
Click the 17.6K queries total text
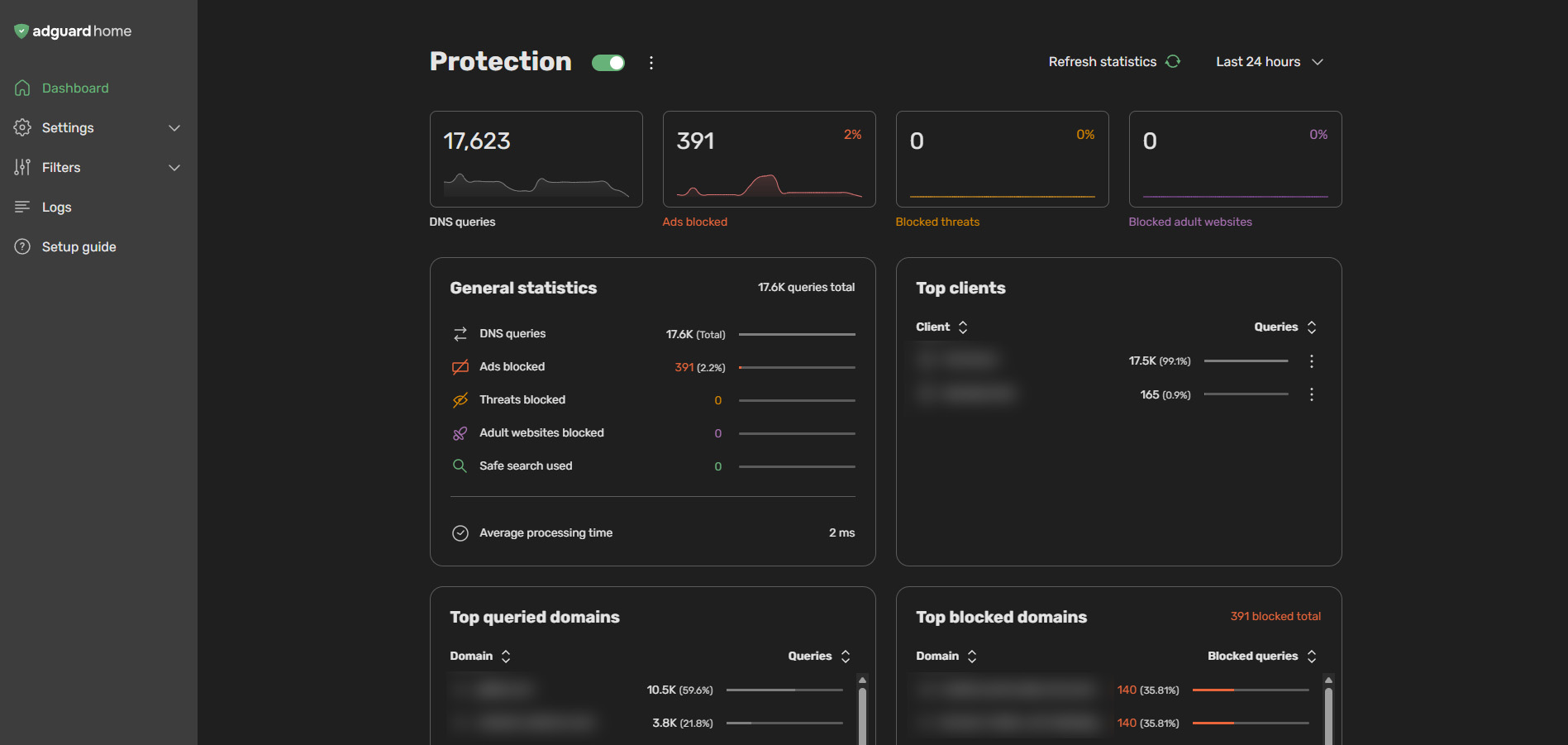806,287
